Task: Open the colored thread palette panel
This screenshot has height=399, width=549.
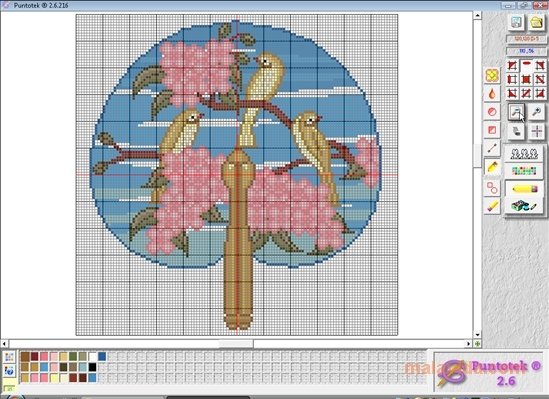Action: [524, 171]
